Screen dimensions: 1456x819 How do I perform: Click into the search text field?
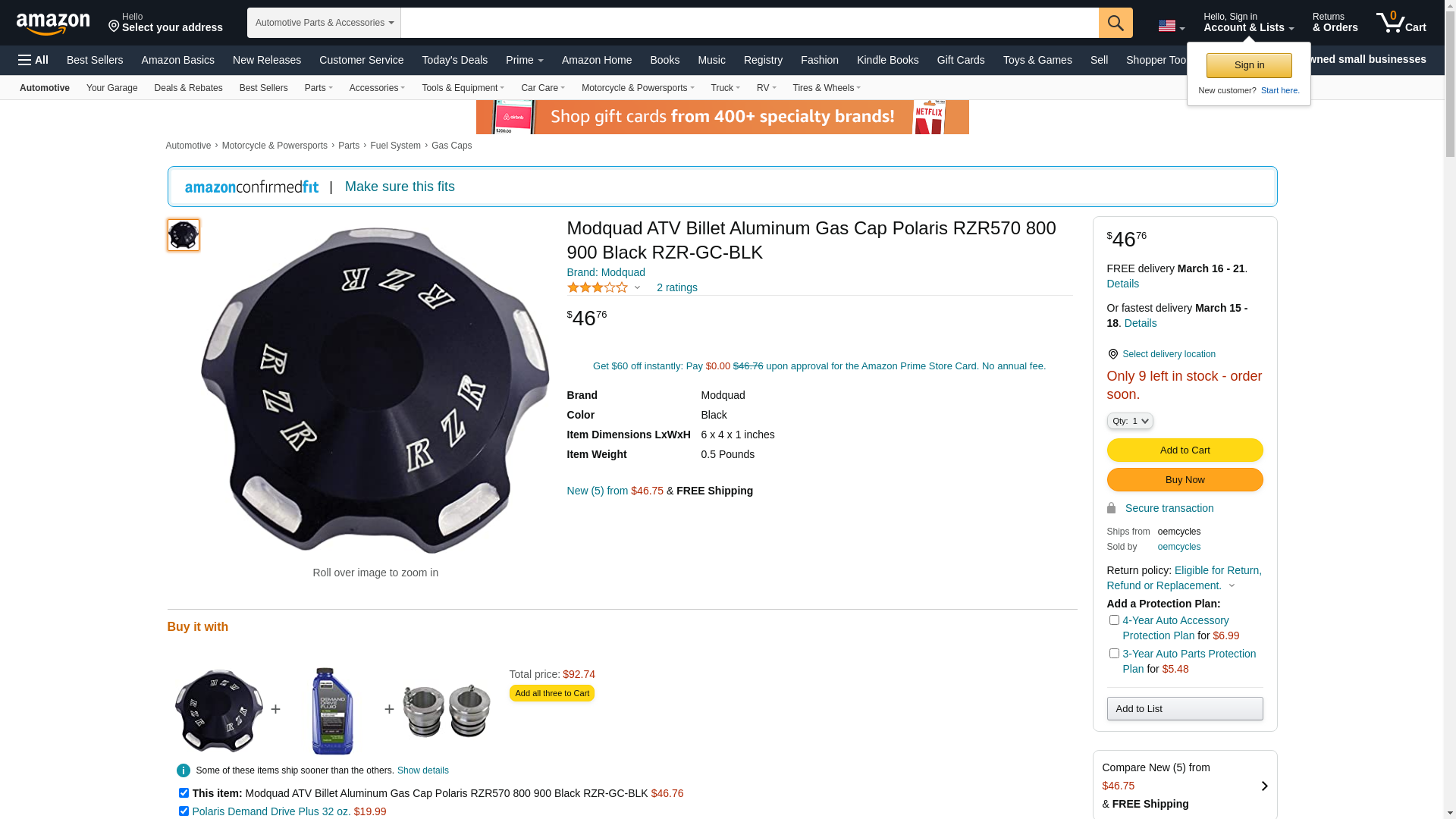pyautogui.click(x=748, y=23)
